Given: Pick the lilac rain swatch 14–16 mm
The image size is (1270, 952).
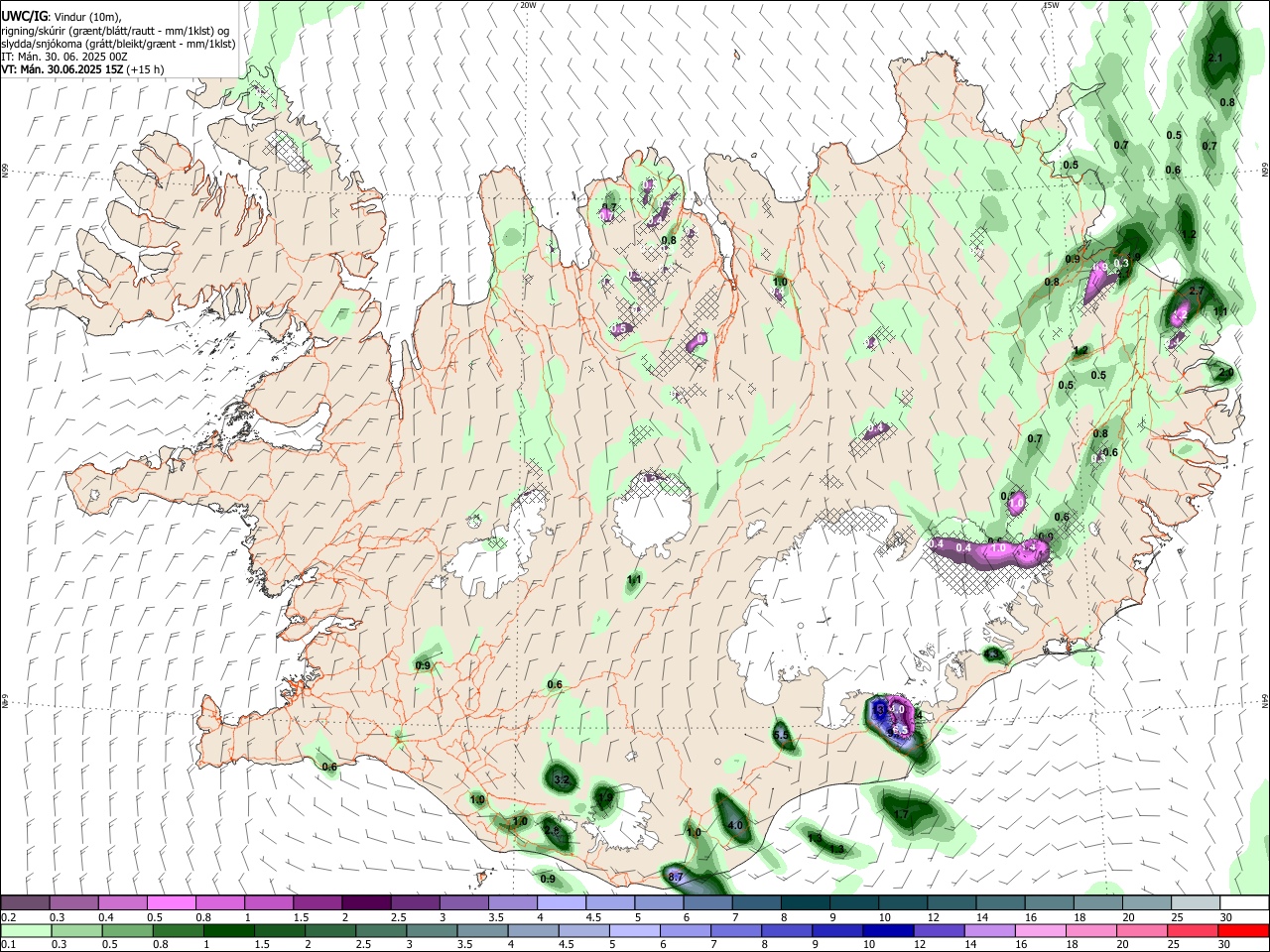Looking at the screenshot, I should [988, 930].
